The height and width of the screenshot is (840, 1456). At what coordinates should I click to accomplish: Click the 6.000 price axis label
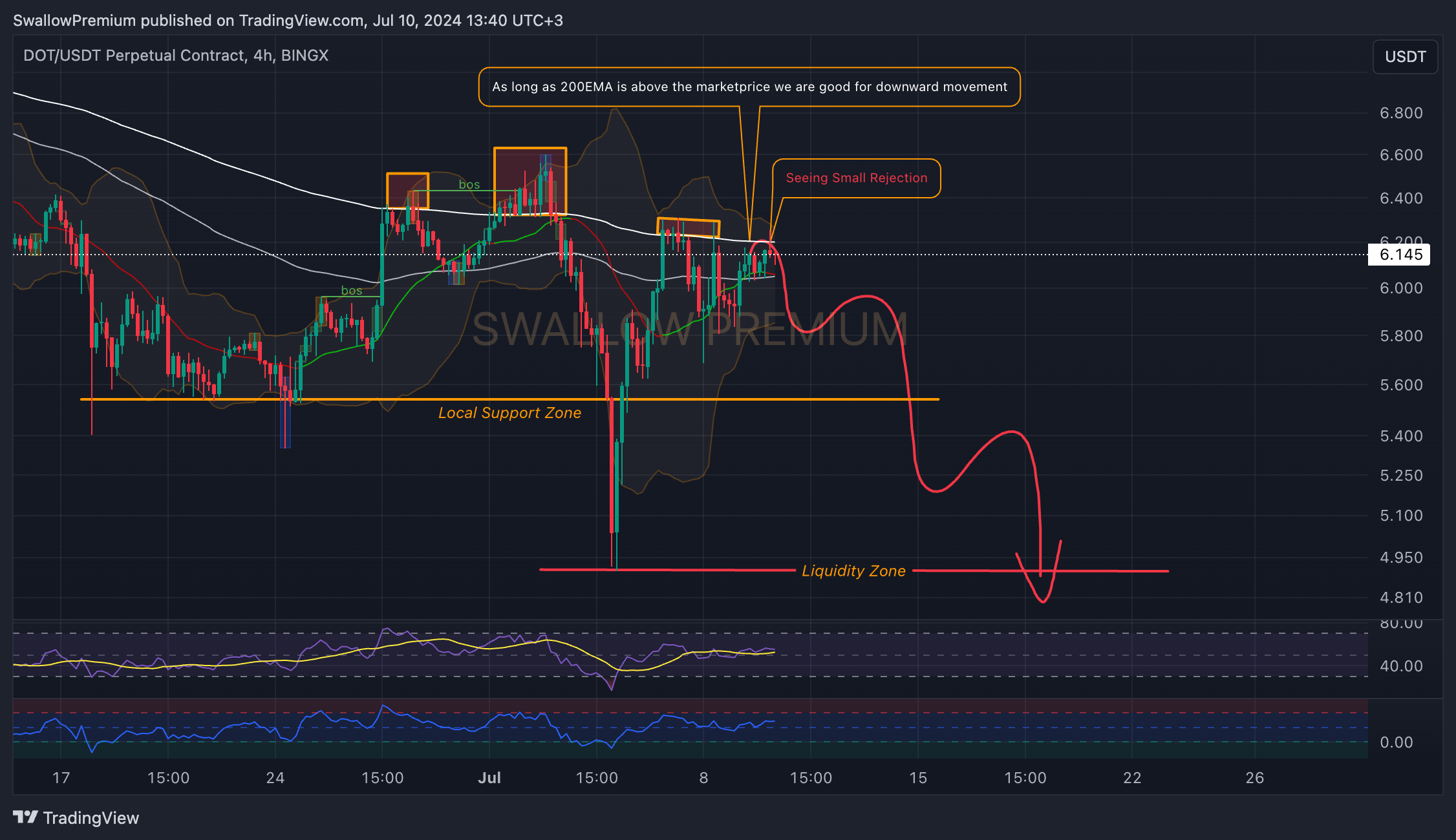(1401, 288)
